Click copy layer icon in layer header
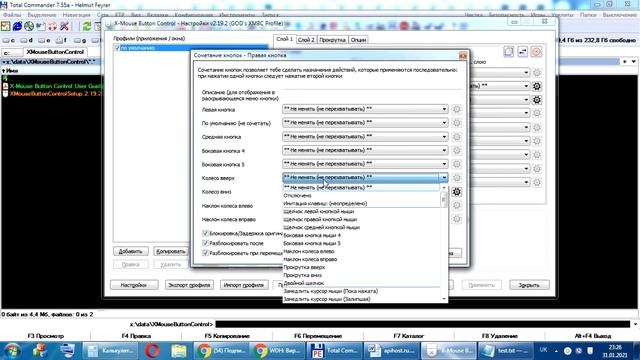 509,52
